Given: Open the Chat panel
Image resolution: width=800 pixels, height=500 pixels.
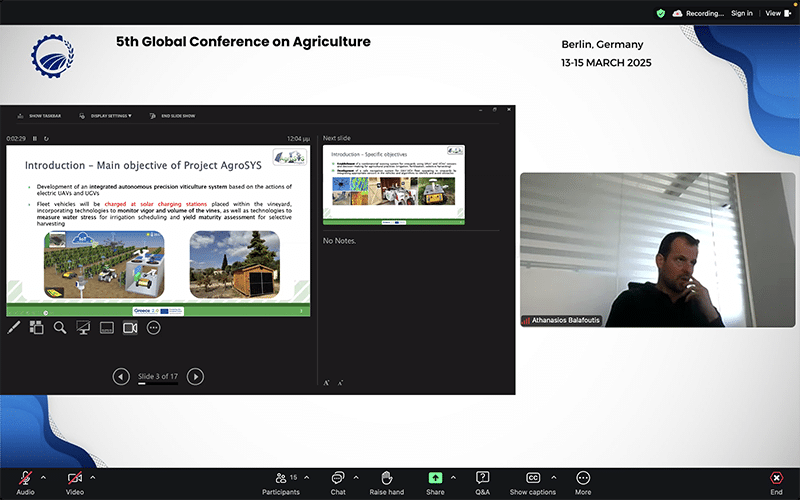Looking at the screenshot, I should tap(338, 483).
